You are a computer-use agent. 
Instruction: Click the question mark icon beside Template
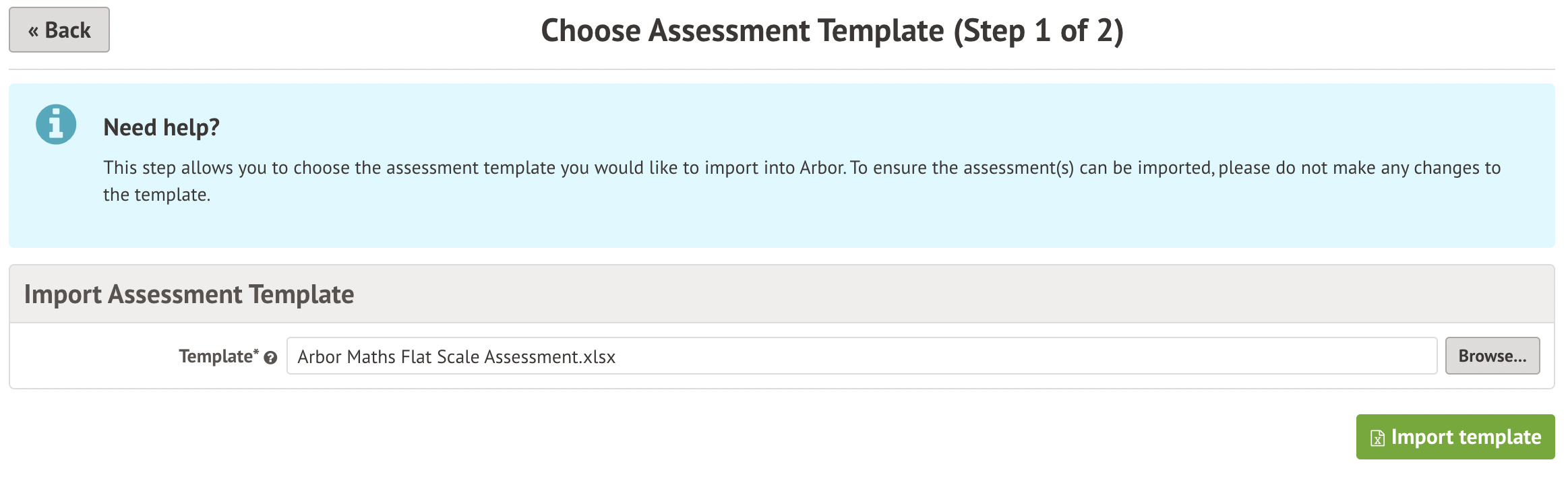click(x=271, y=358)
